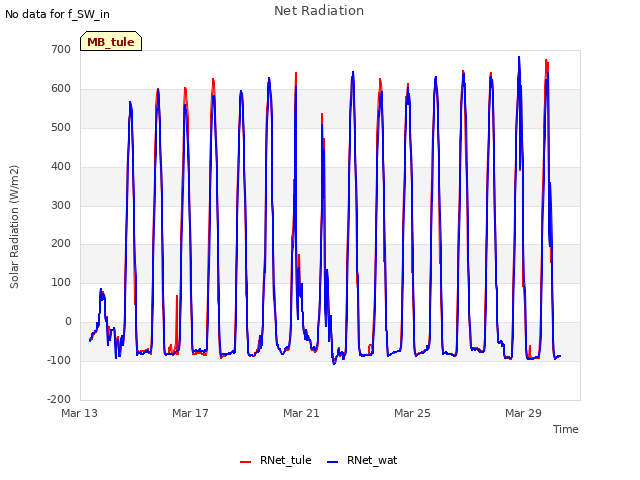Click the Mar 21 x-axis label
This screenshot has height=480, width=640.
click(301, 413)
